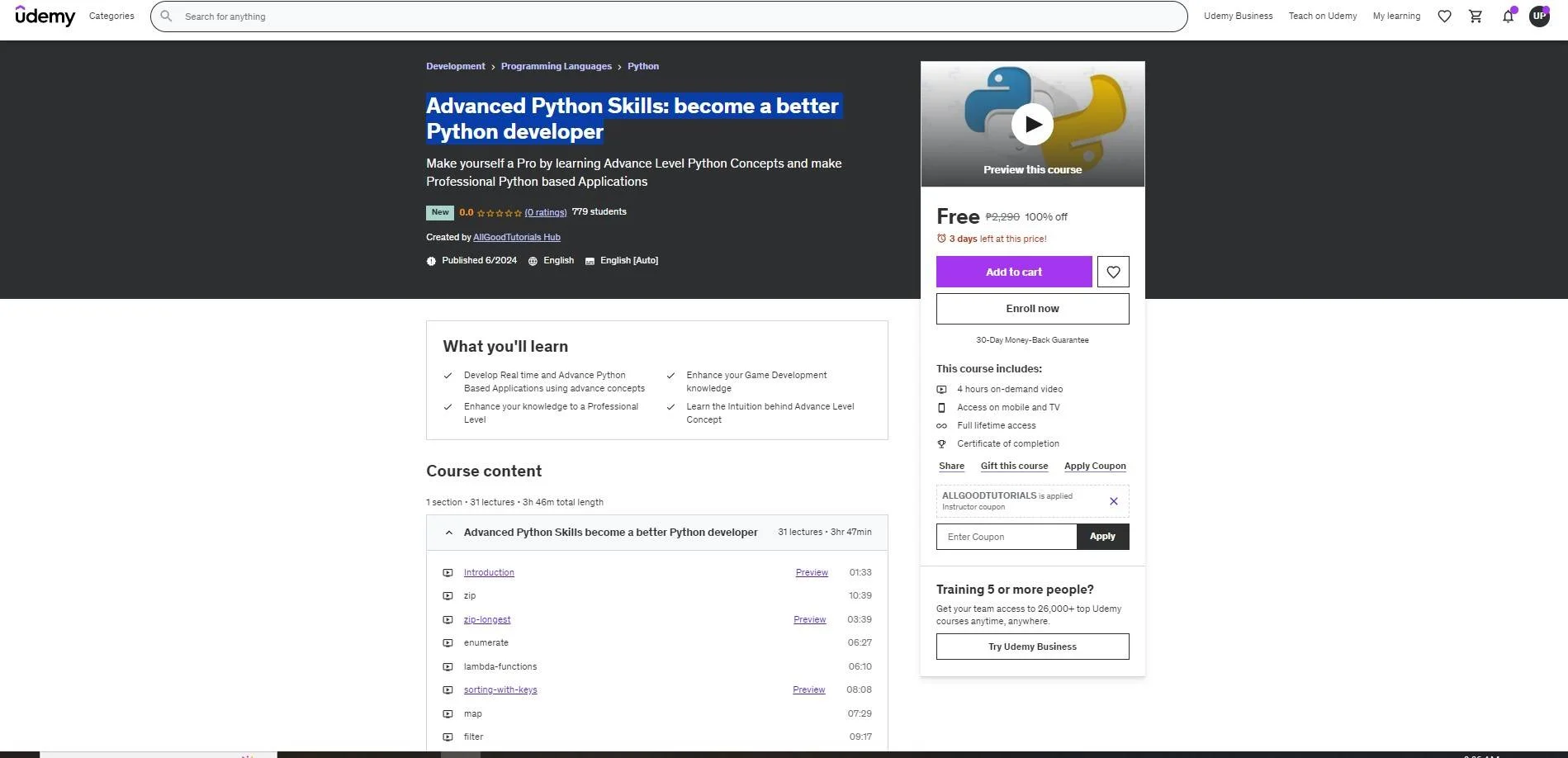Click the 779 students text

(x=599, y=212)
